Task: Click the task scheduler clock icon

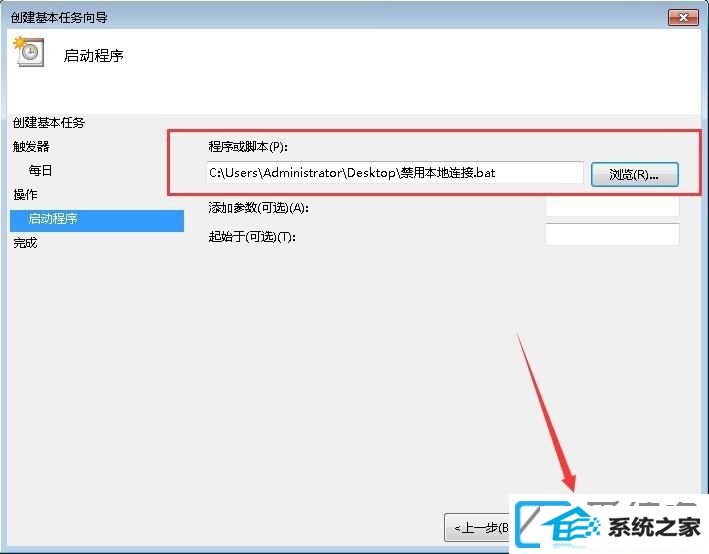Action: tap(29, 52)
